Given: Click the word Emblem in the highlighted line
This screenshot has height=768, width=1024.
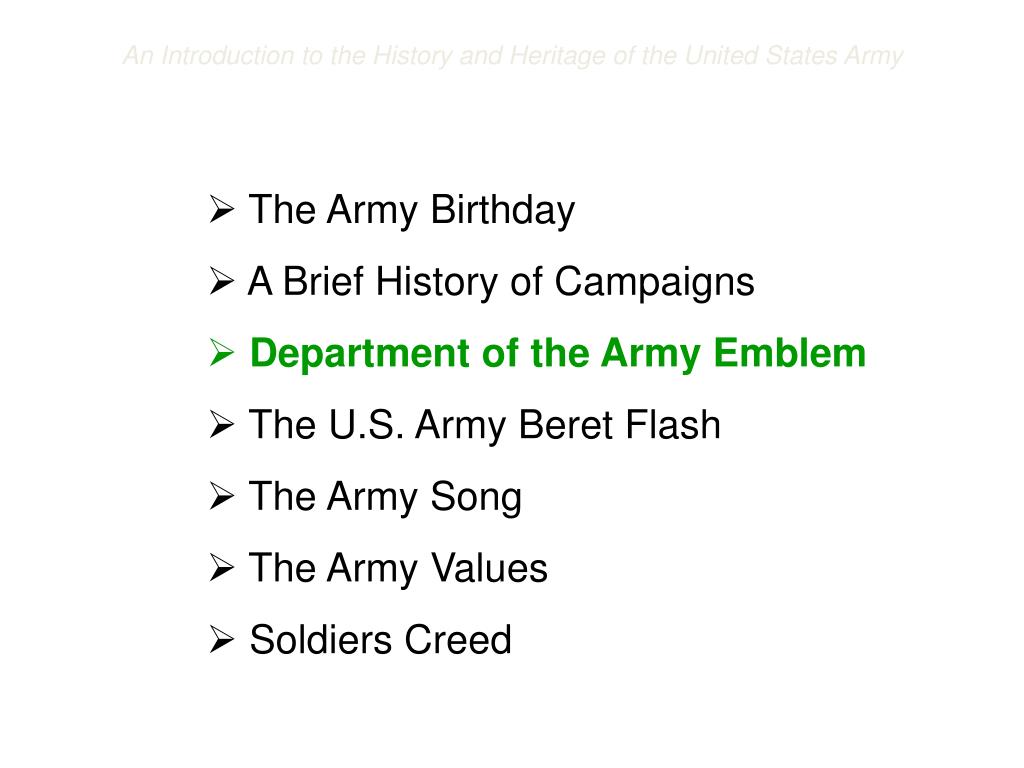Looking at the screenshot, I should [790, 353].
